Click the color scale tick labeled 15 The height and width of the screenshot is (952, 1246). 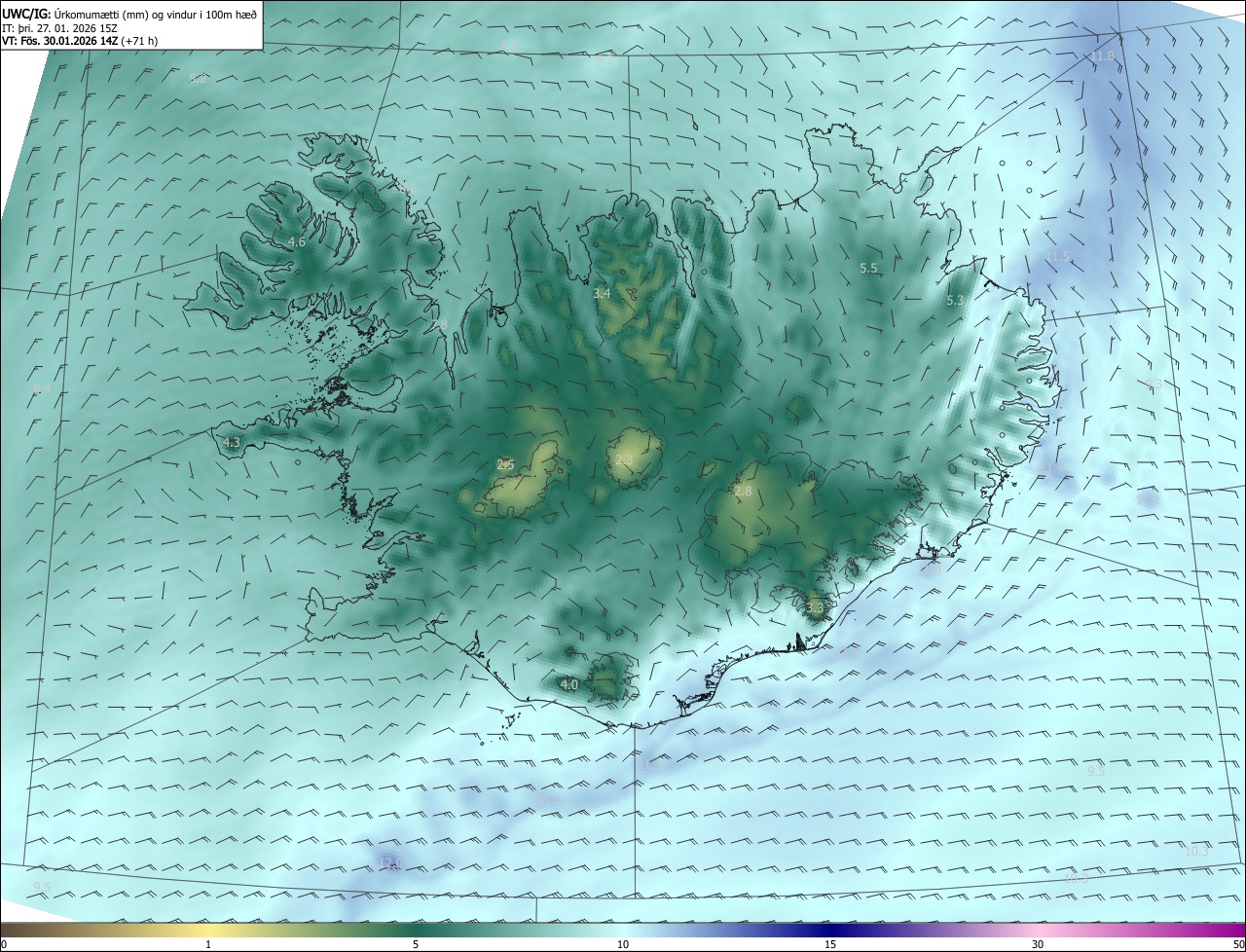[830, 944]
